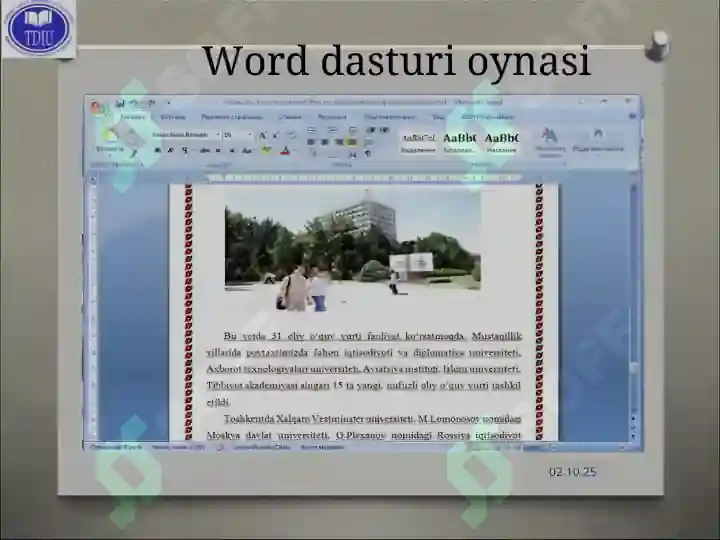
Task: Redo with Quick Access toolbar arrow
Action: pos(151,103)
